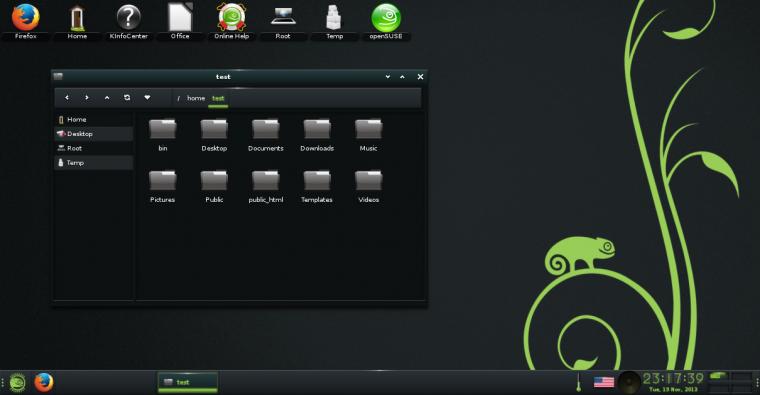760x395 pixels.
Task: Open the Temp desktop shortcut
Action: (334, 21)
